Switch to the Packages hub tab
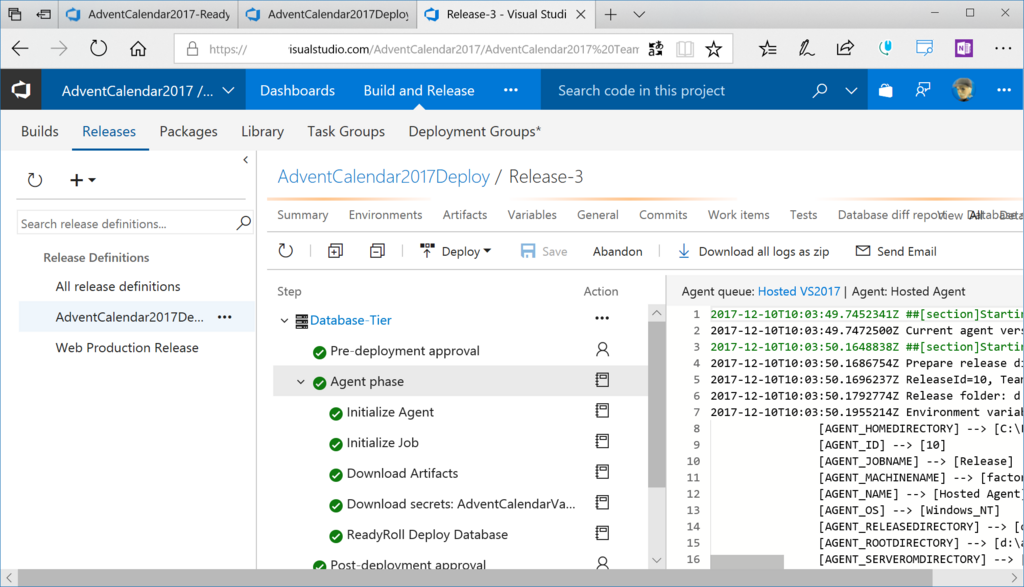1024x587 pixels. pos(189,131)
